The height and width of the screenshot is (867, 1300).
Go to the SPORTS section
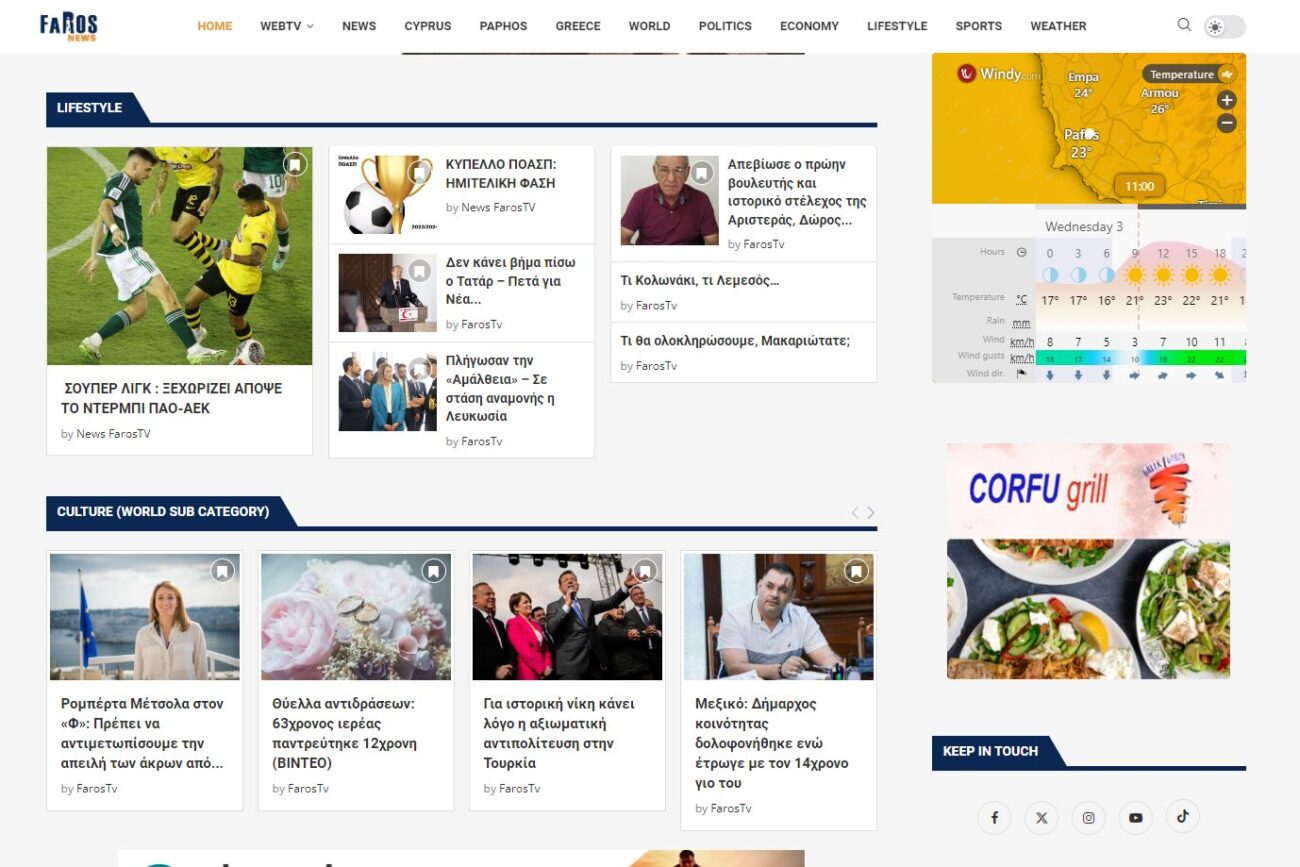(978, 26)
